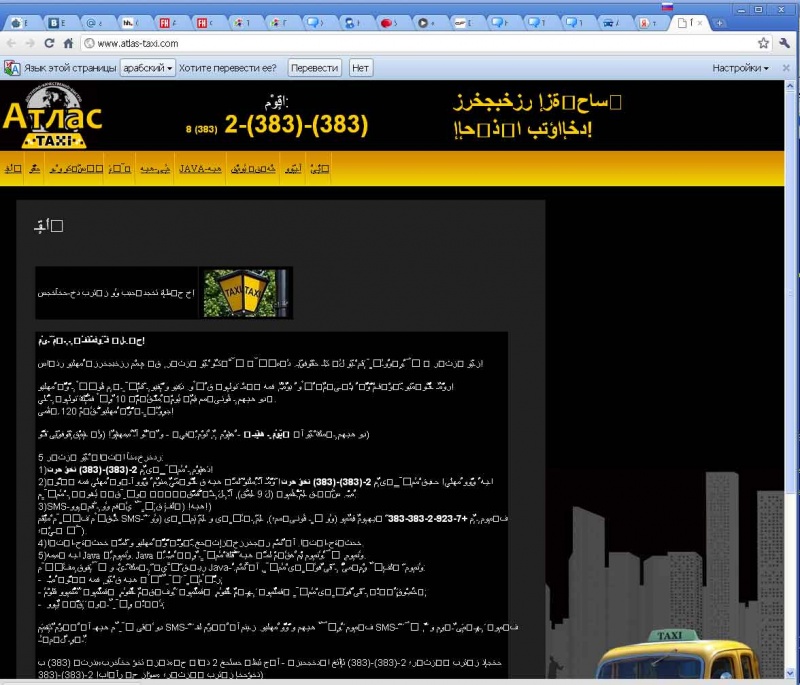800x685 pixels.
Task: Reload the atlas-taxi page
Action: (49, 43)
